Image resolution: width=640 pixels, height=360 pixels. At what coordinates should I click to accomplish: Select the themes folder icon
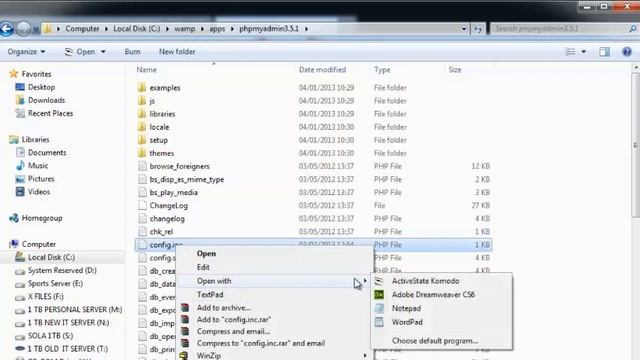click(142, 153)
